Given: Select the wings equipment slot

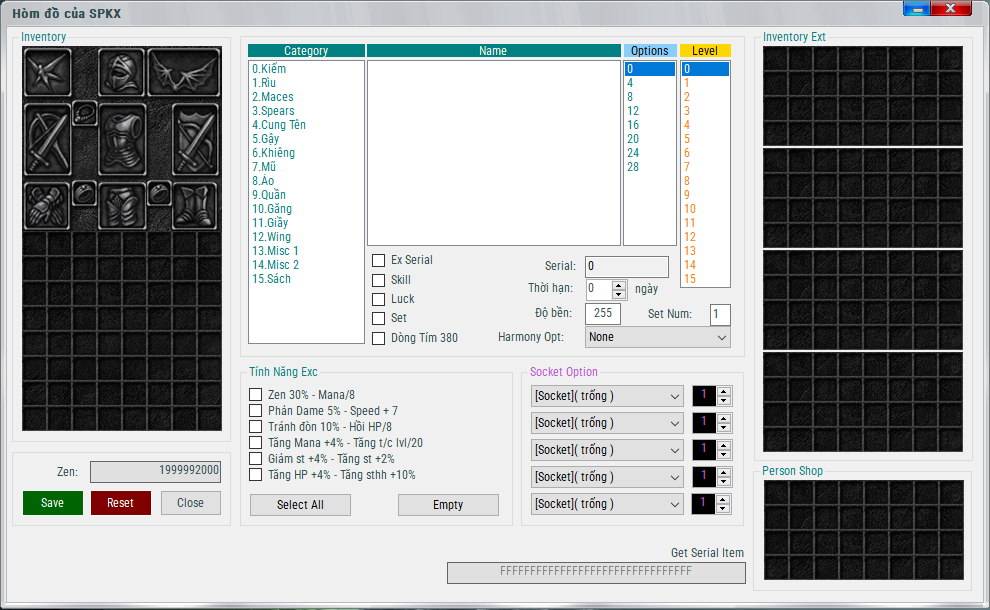Looking at the screenshot, I should pos(184,73).
